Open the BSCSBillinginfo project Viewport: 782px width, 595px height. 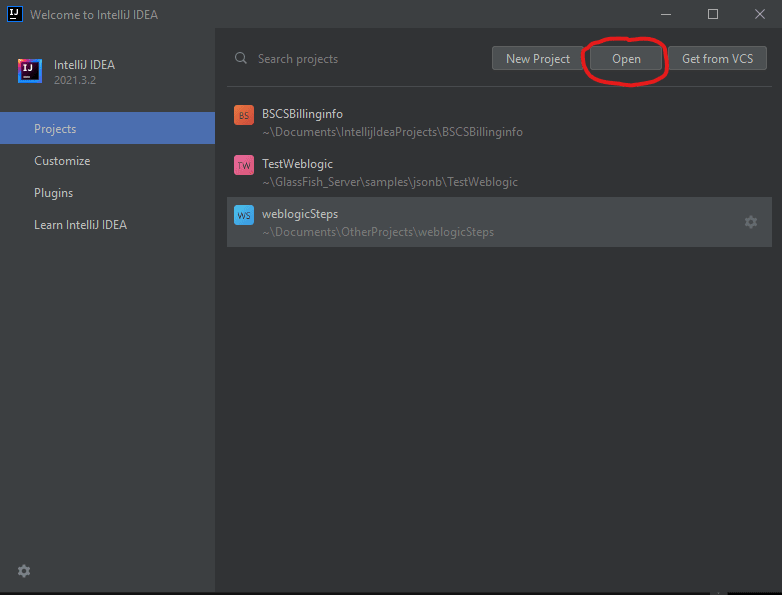(x=499, y=122)
